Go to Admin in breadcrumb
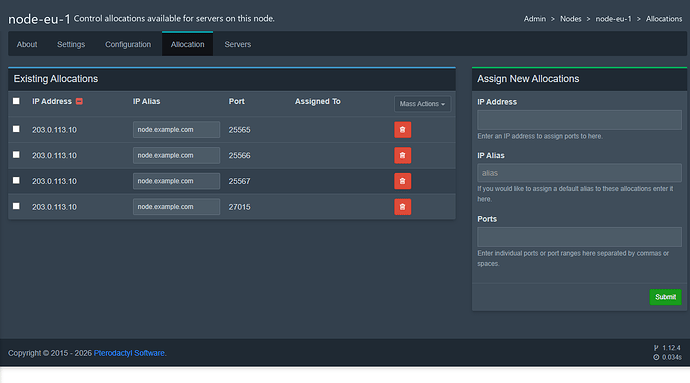The height and width of the screenshot is (383, 690). (535, 19)
